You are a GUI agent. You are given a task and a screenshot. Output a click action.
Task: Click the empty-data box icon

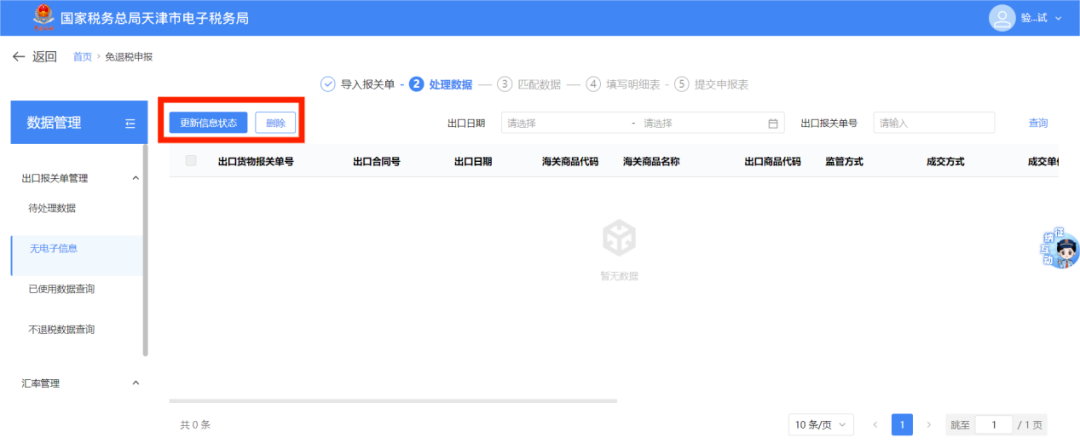tap(619, 238)
